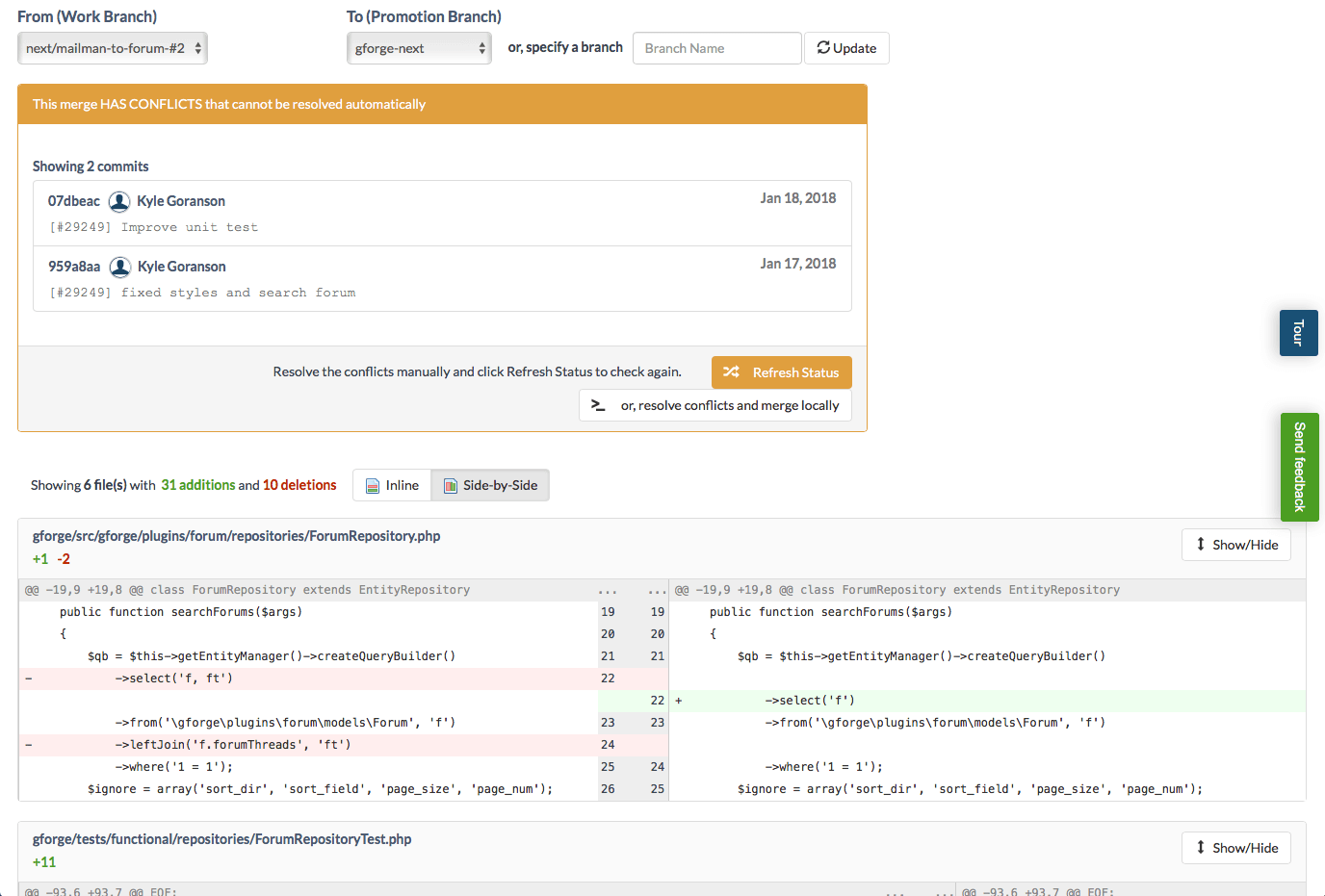Screen dimensions: 1325x896
Task: Switch the diff view to Inline
Action: (391, 485)
